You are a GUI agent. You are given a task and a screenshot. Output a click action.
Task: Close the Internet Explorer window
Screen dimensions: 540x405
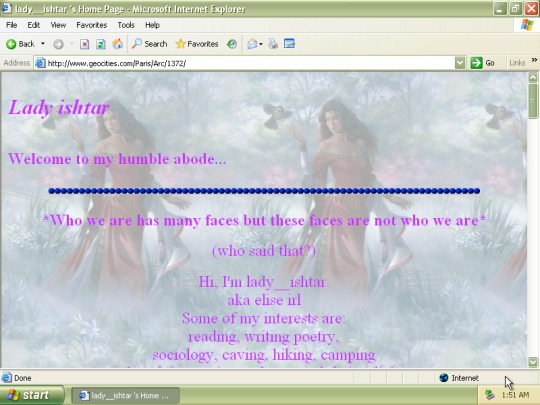tap(531, 9)
